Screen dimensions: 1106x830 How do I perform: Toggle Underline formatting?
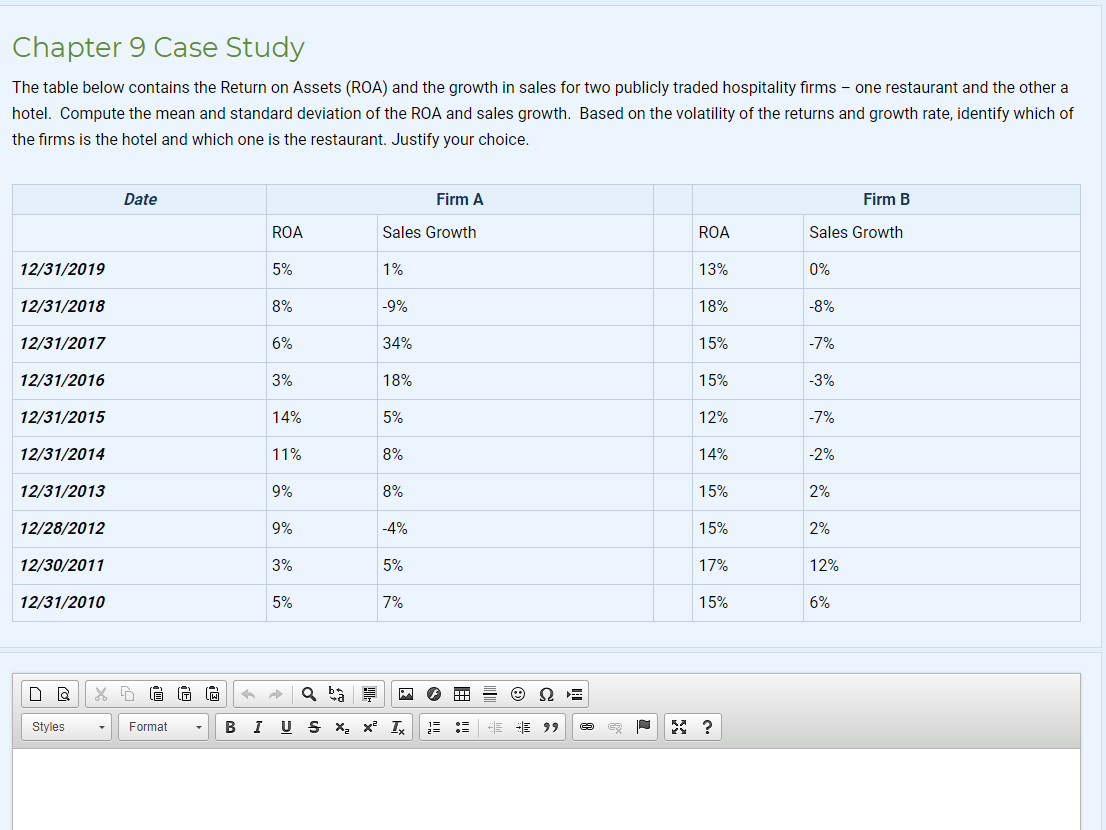click(x=286, y=727)
